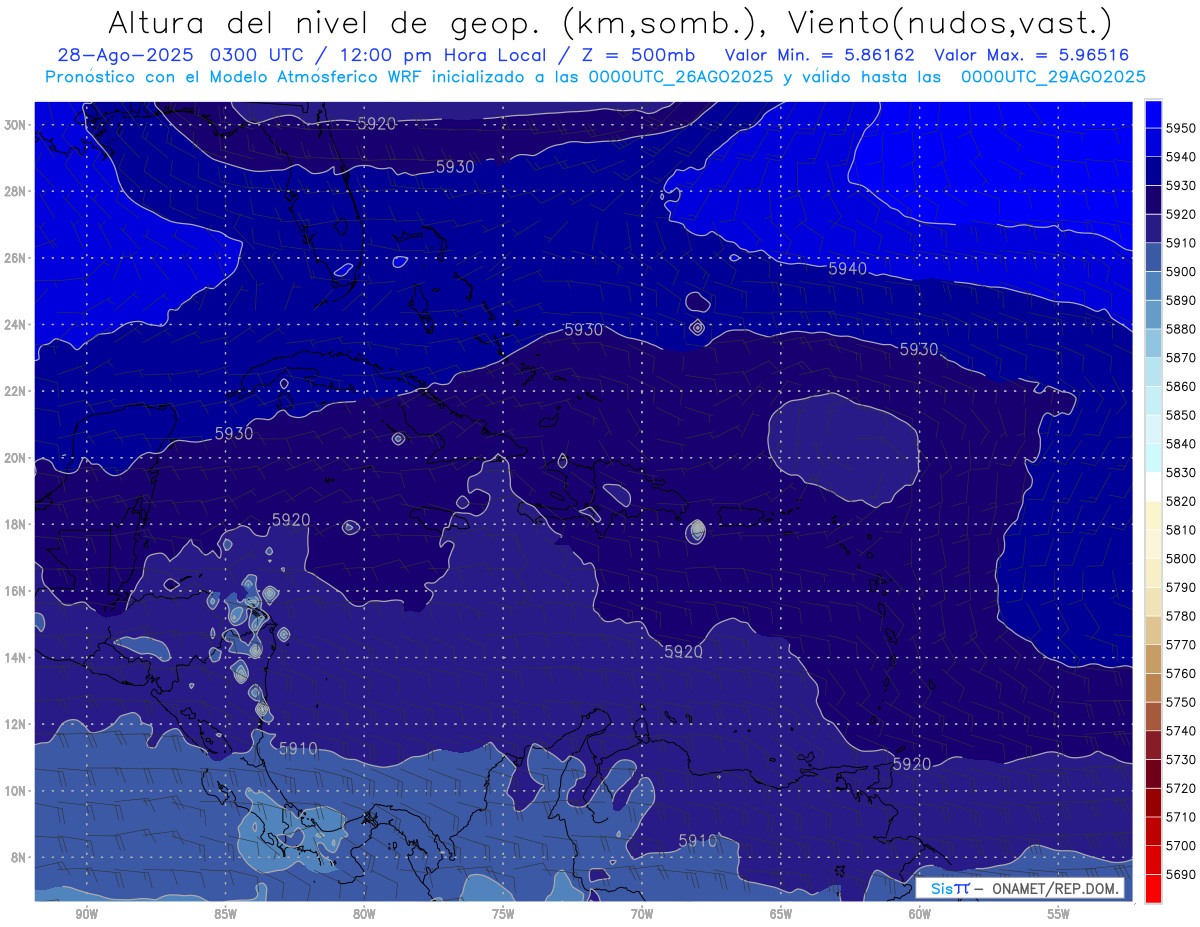The height and width of the screenshot is (927, 1200).
Task: Click the map title starting 'Altura del nivel'
Action: point(609,22)
